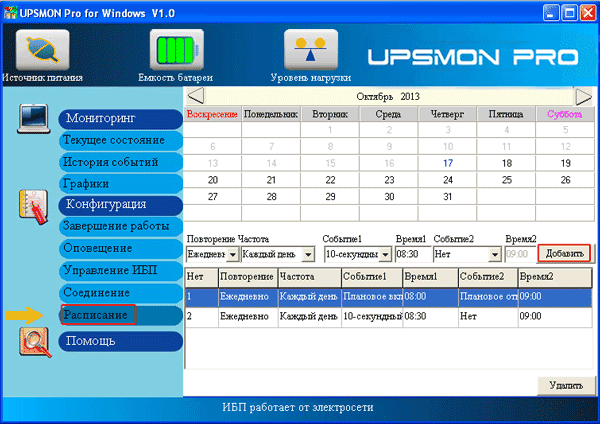Click '10-секундный' cell in row 2

(x=372, y=317)
